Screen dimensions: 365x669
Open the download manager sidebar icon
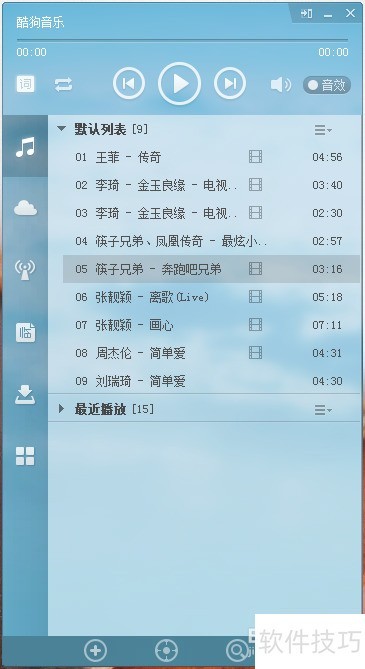click(x=25, y=394)
